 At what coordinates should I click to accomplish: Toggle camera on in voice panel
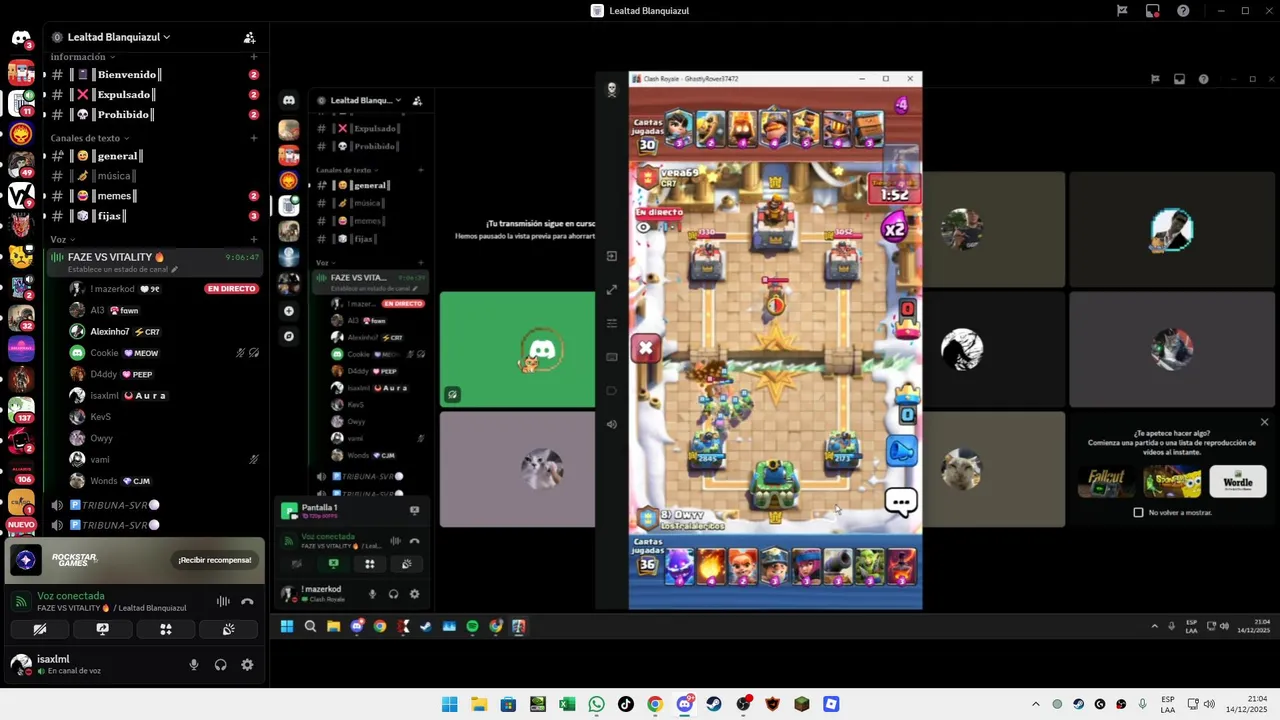point(40,629)
